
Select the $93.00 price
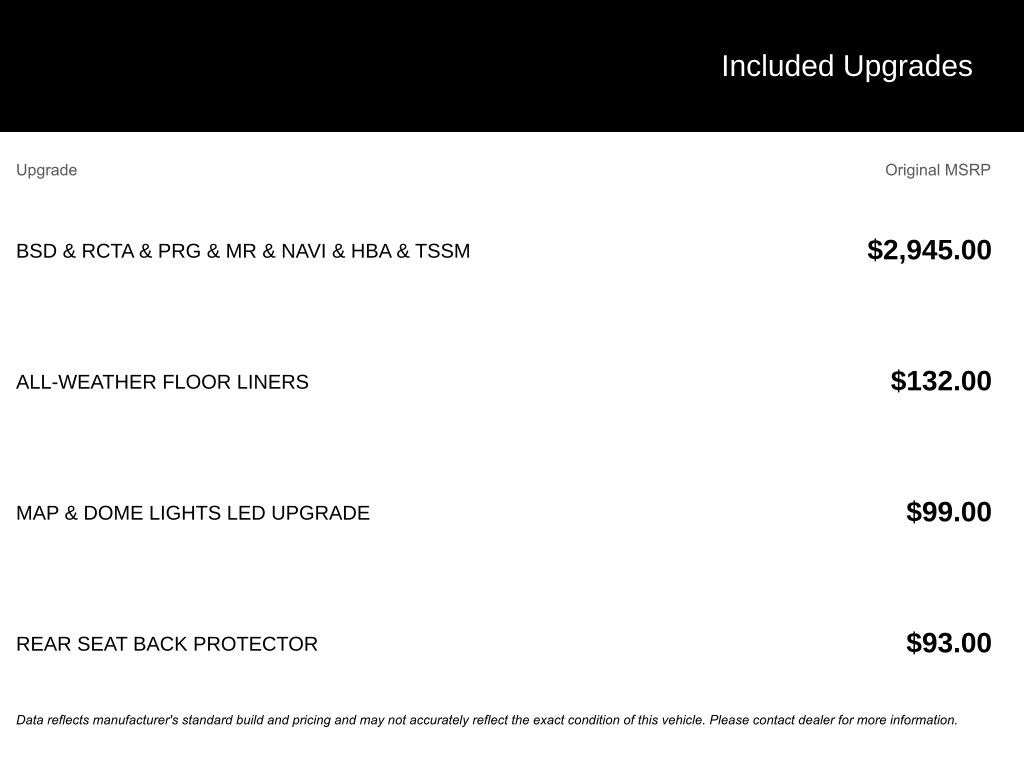[x=948, y=643]
